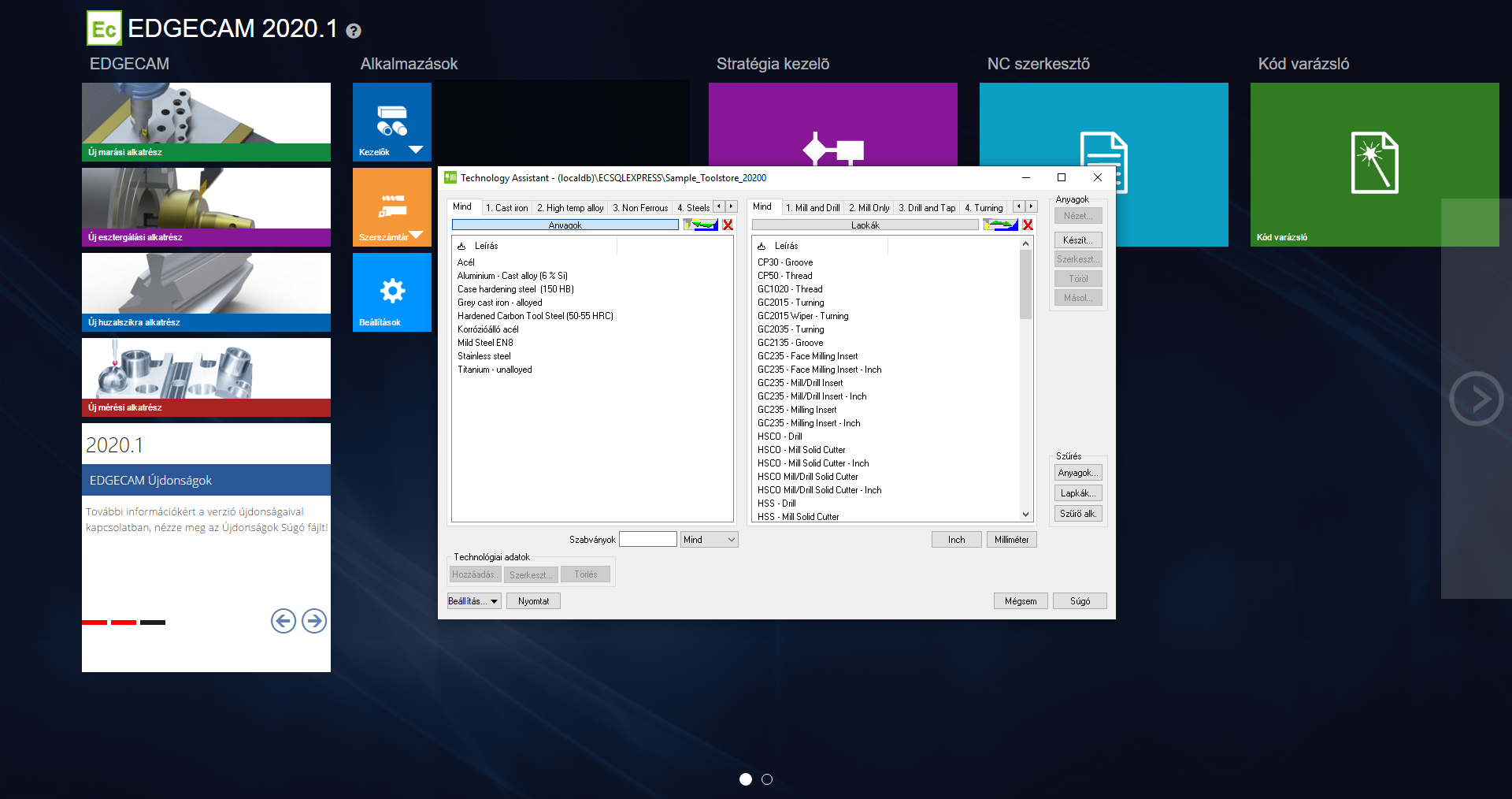
Task: Open Kezelők tile icon
Action: (x=391, y=120)
